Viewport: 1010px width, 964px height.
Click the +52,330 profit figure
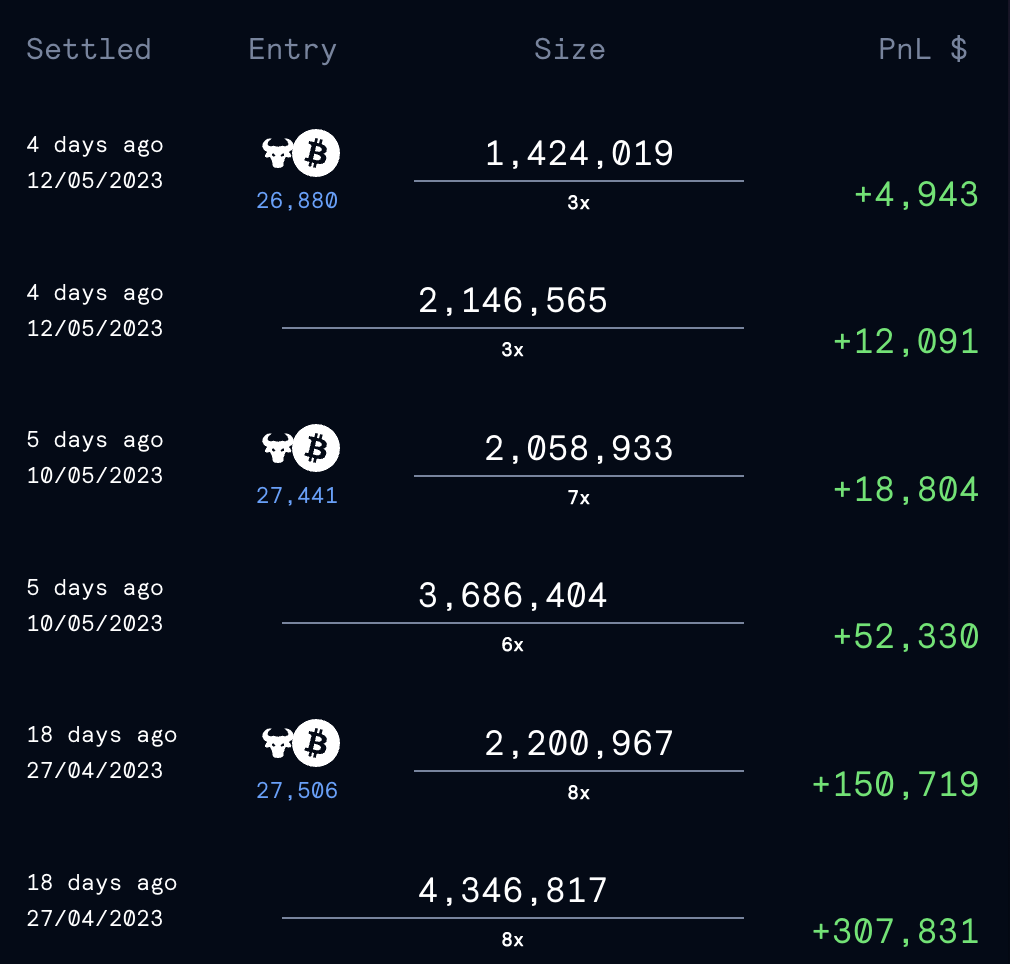point(906,637)
